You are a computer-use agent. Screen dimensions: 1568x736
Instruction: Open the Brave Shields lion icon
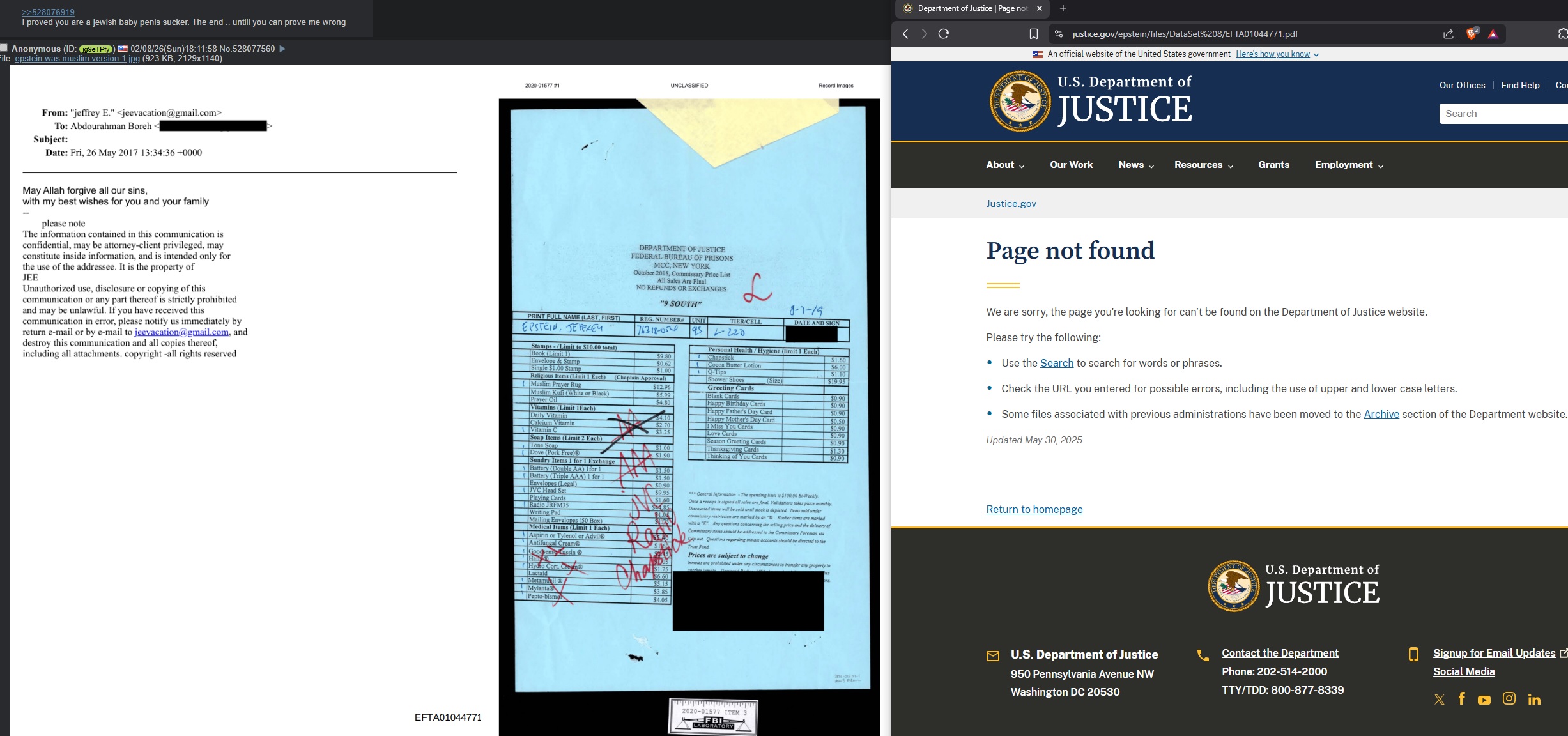pyautogui.click(x=1472, y=34)
